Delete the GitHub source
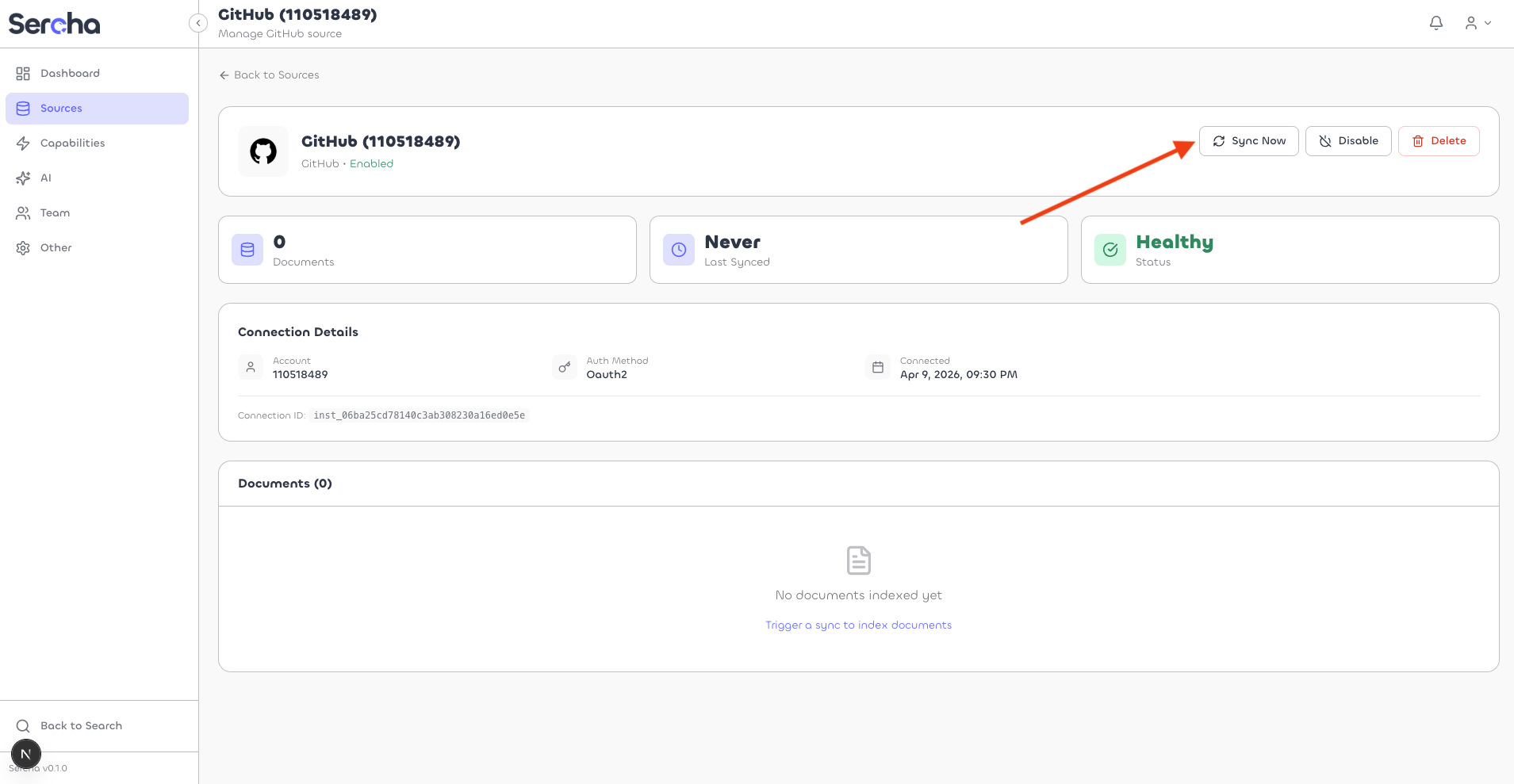The image size is (1514, 784). 1438,141
